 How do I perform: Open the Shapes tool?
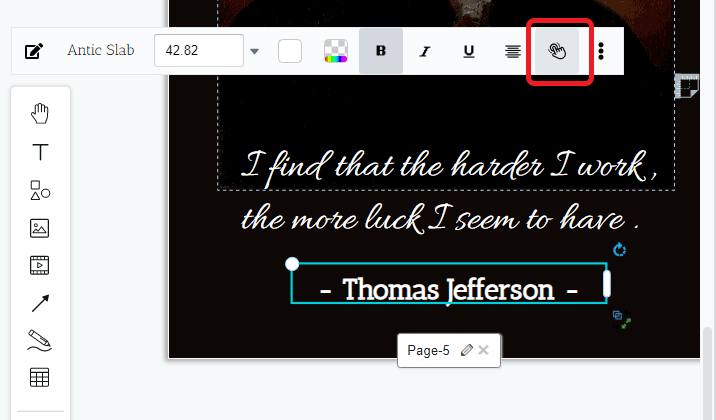coord(40,190)
